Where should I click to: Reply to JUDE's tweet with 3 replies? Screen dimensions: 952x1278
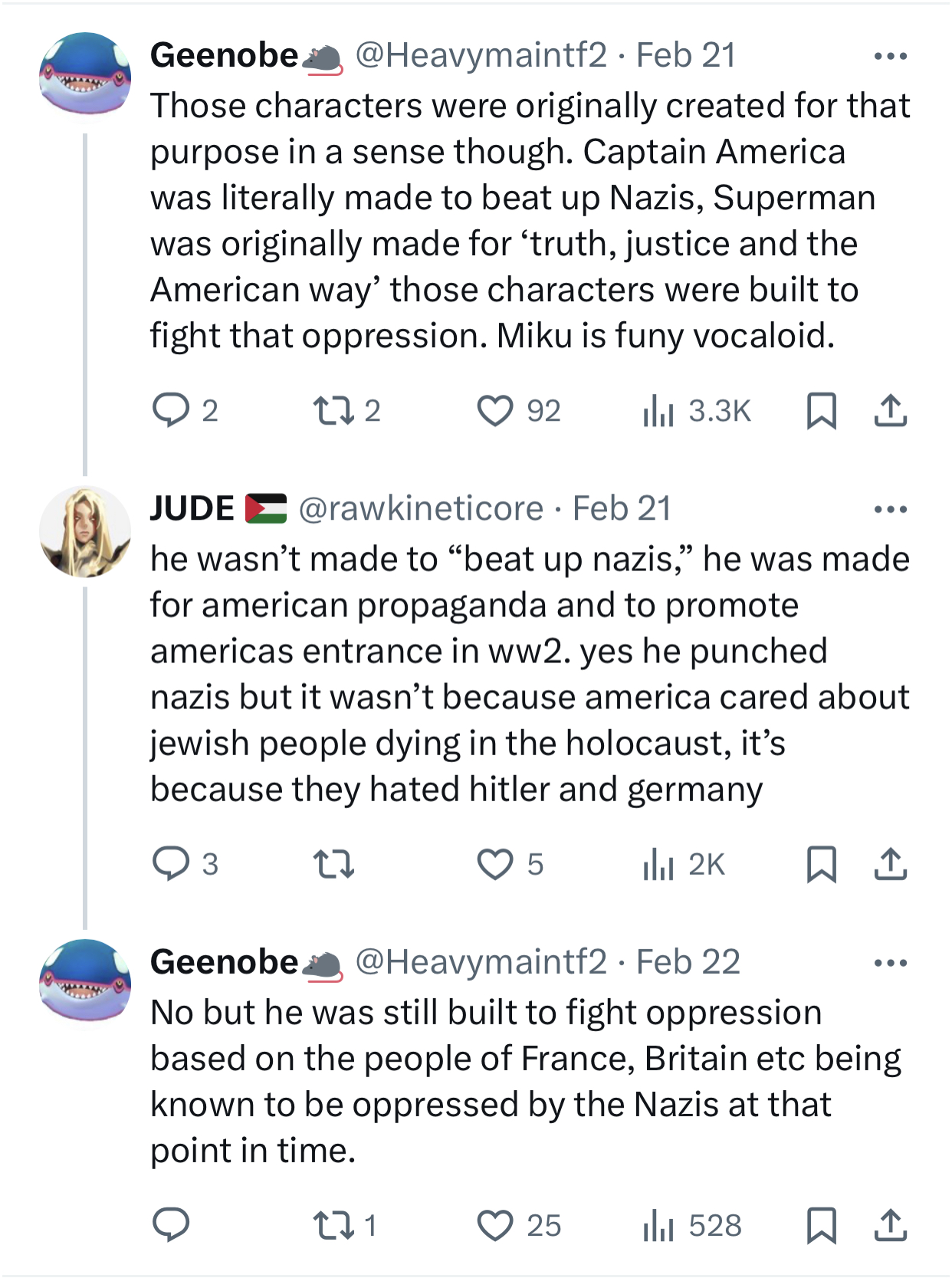pyautogui.click(x=171, y=864)
